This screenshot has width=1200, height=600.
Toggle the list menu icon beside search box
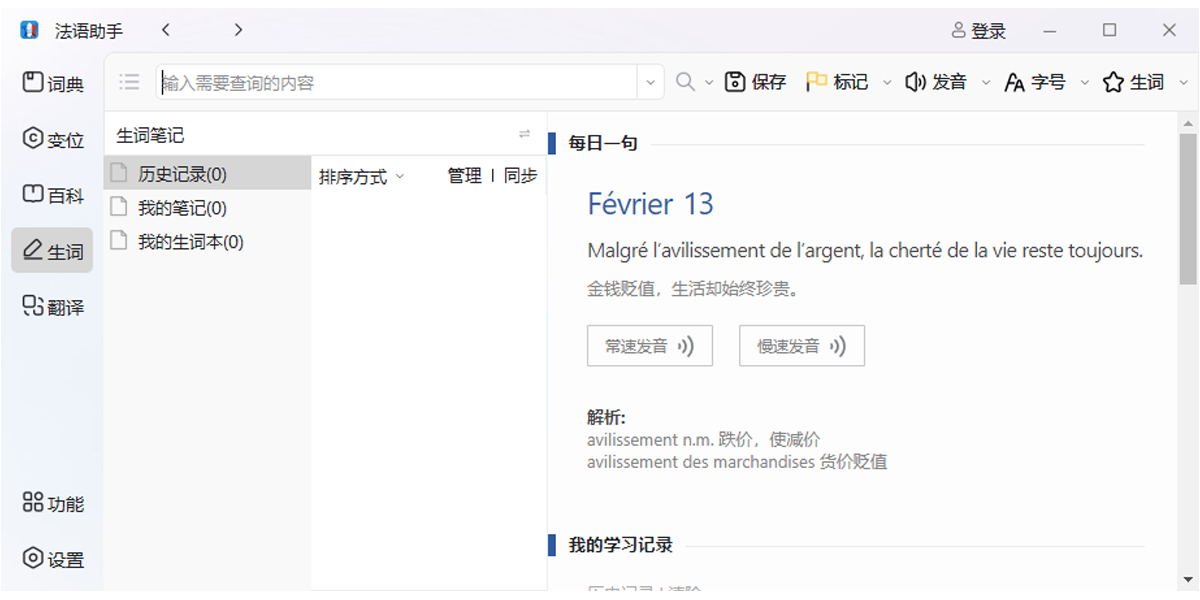click(x=129, y=82)
